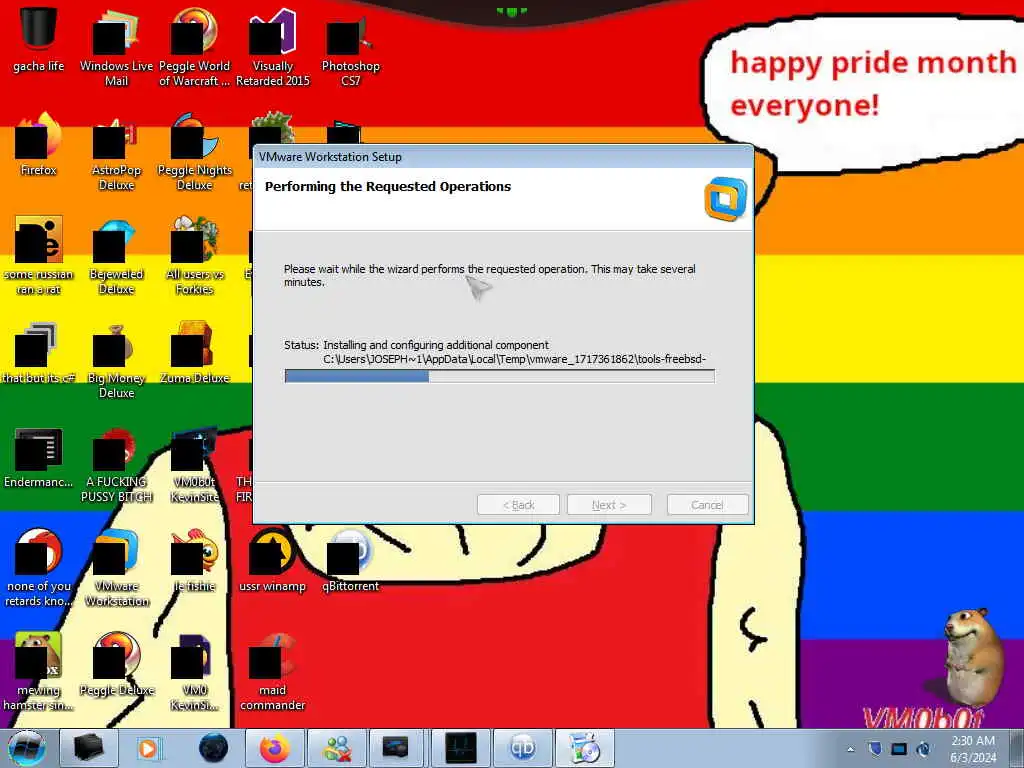This screenshot has width=1024, height=768.
Task: Open the gacha life recycle bin icon
Action: tap(39, 39)
